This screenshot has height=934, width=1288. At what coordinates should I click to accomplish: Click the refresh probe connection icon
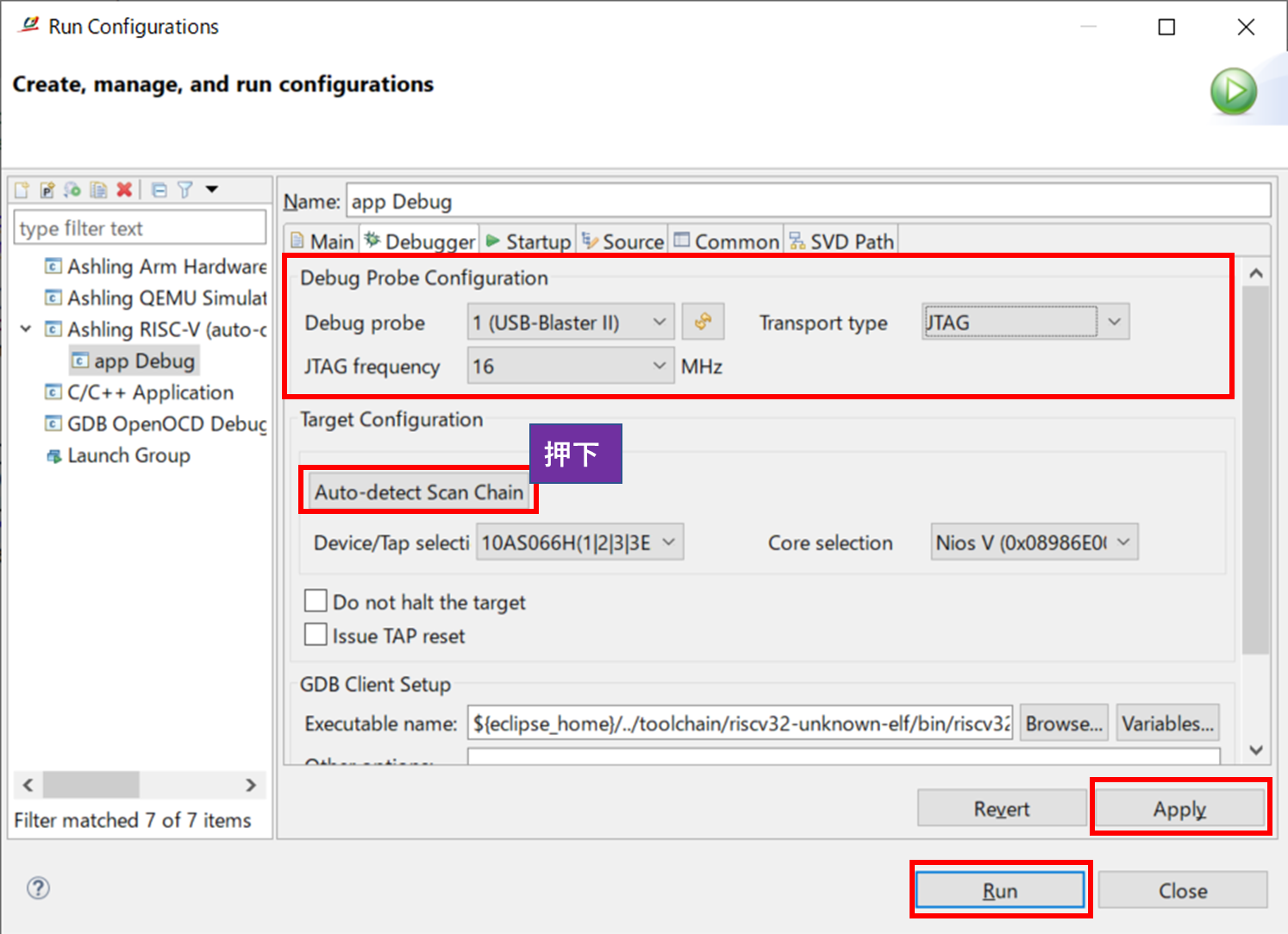[x=703, y=321]
